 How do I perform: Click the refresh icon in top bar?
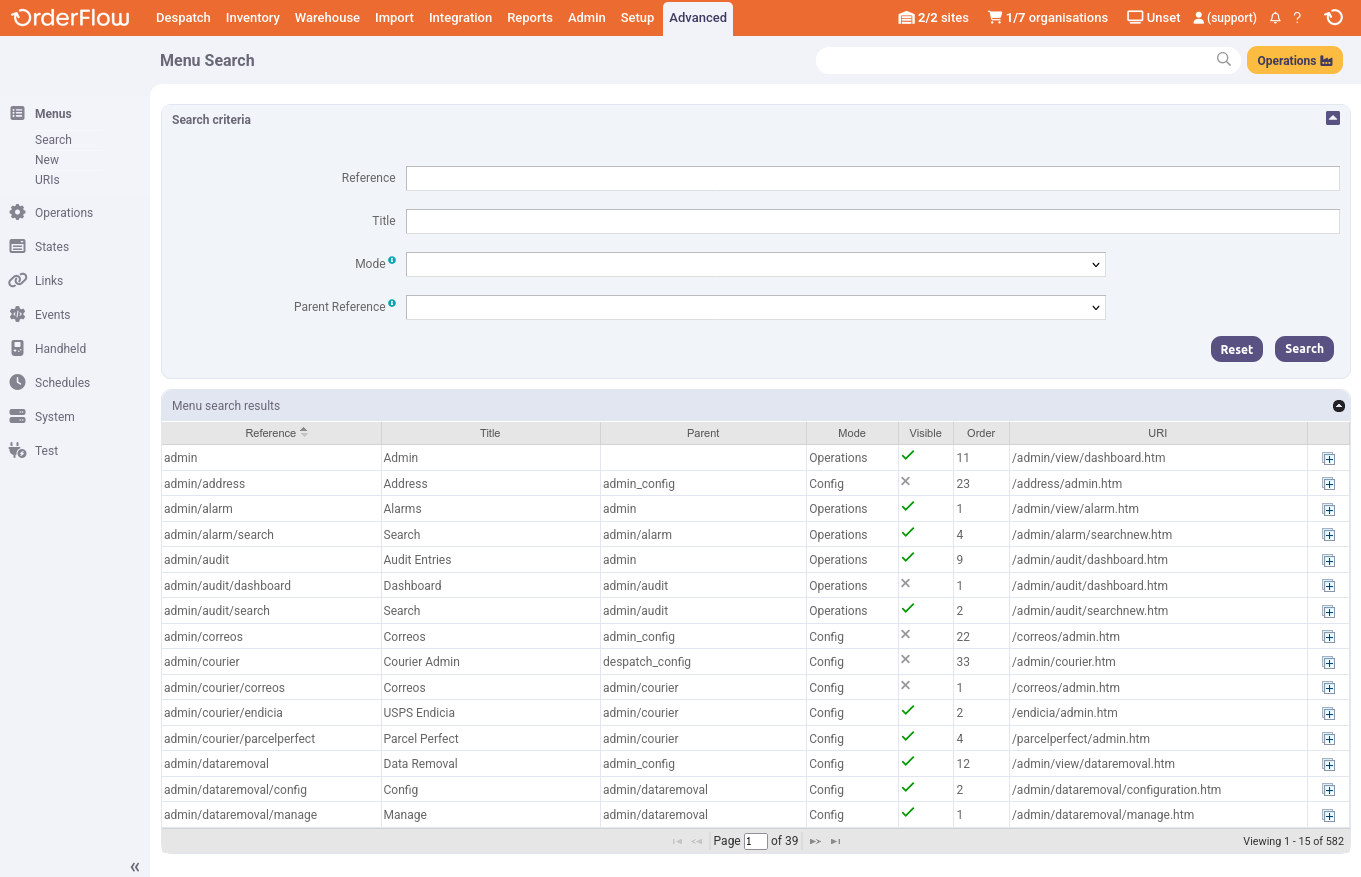click(x=1333, y=17)
